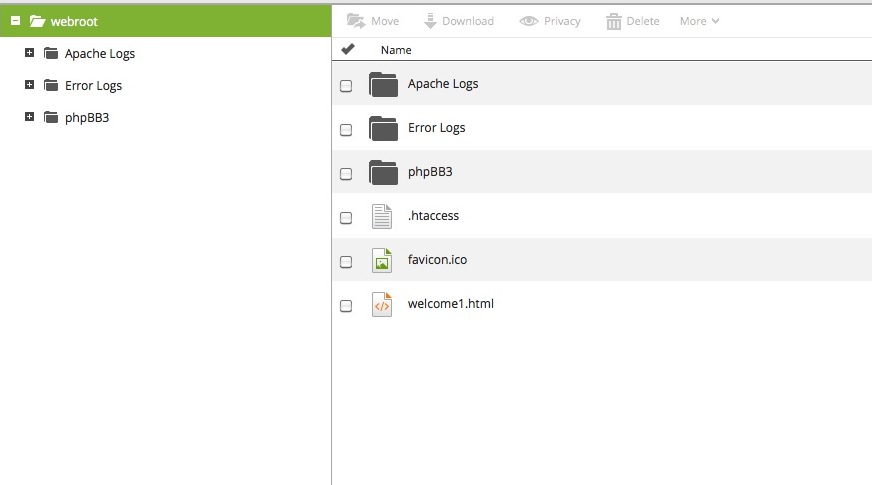This screenshot has width=872, height=485.
Task: Select Apache Logs label in sidebar tree
Action: click(x=100, y=54)
